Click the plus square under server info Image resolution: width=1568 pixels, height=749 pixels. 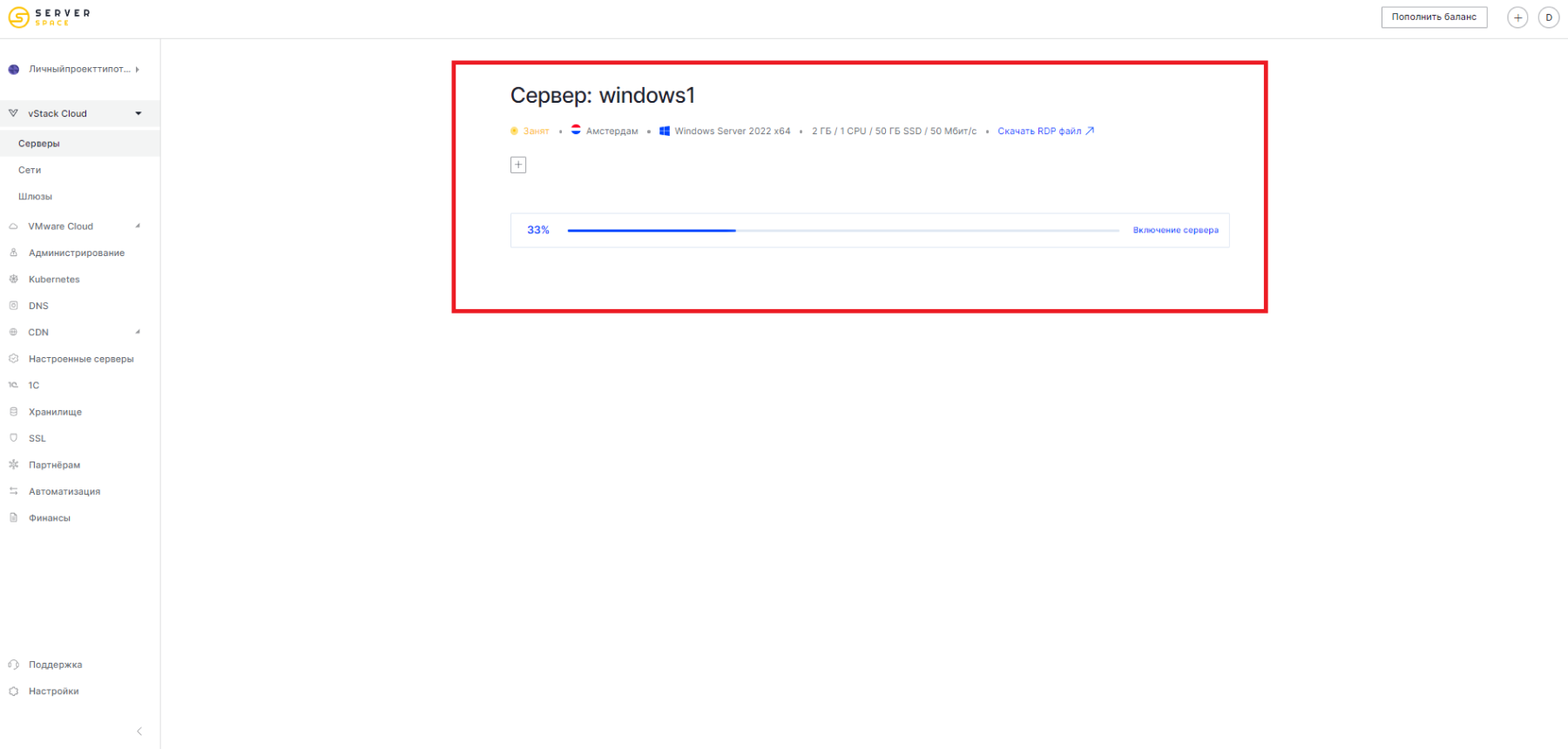(518, 165)
